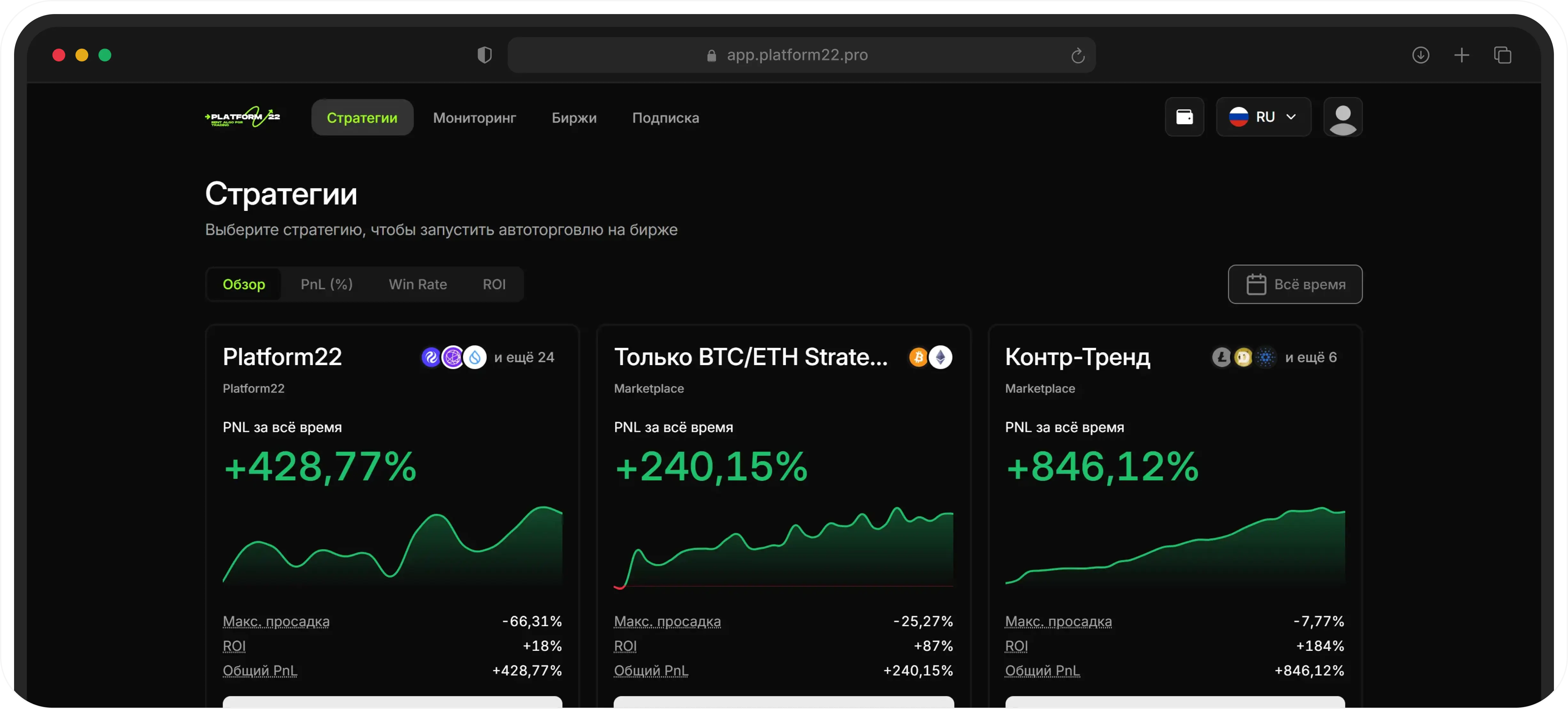
Task: Expand the RU language dropdown
Action: tap(1263, 117)
